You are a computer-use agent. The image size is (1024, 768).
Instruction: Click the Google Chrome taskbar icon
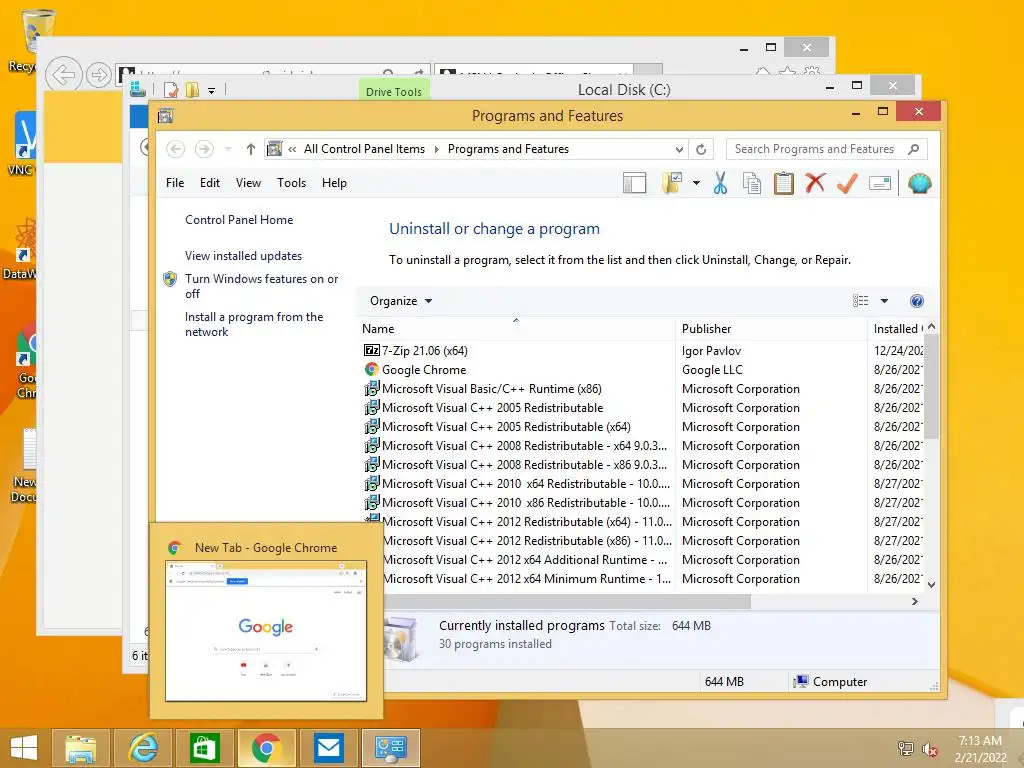(x=266, y=748)
